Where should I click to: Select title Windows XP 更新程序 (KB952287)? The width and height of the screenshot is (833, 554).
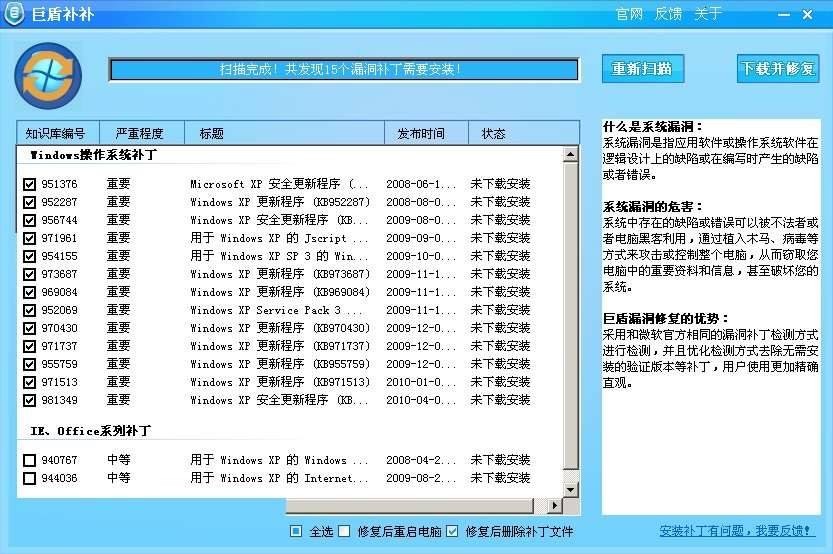coord(279,202)
